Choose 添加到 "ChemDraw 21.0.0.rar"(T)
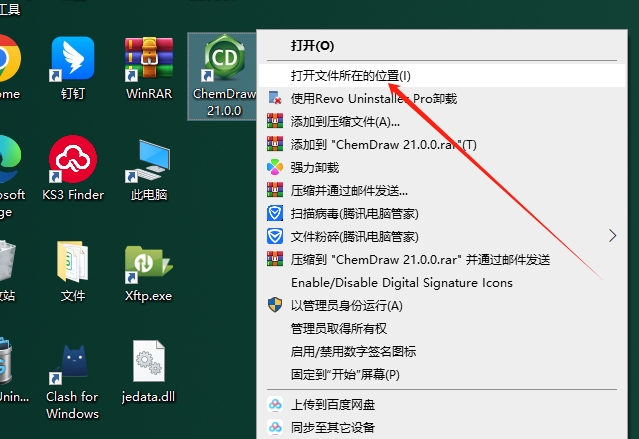 (442, 145)
